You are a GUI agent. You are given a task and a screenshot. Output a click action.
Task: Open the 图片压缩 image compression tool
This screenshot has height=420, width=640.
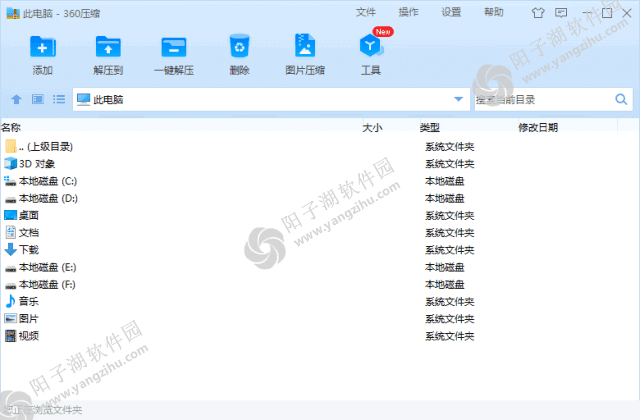click(305, 45)
